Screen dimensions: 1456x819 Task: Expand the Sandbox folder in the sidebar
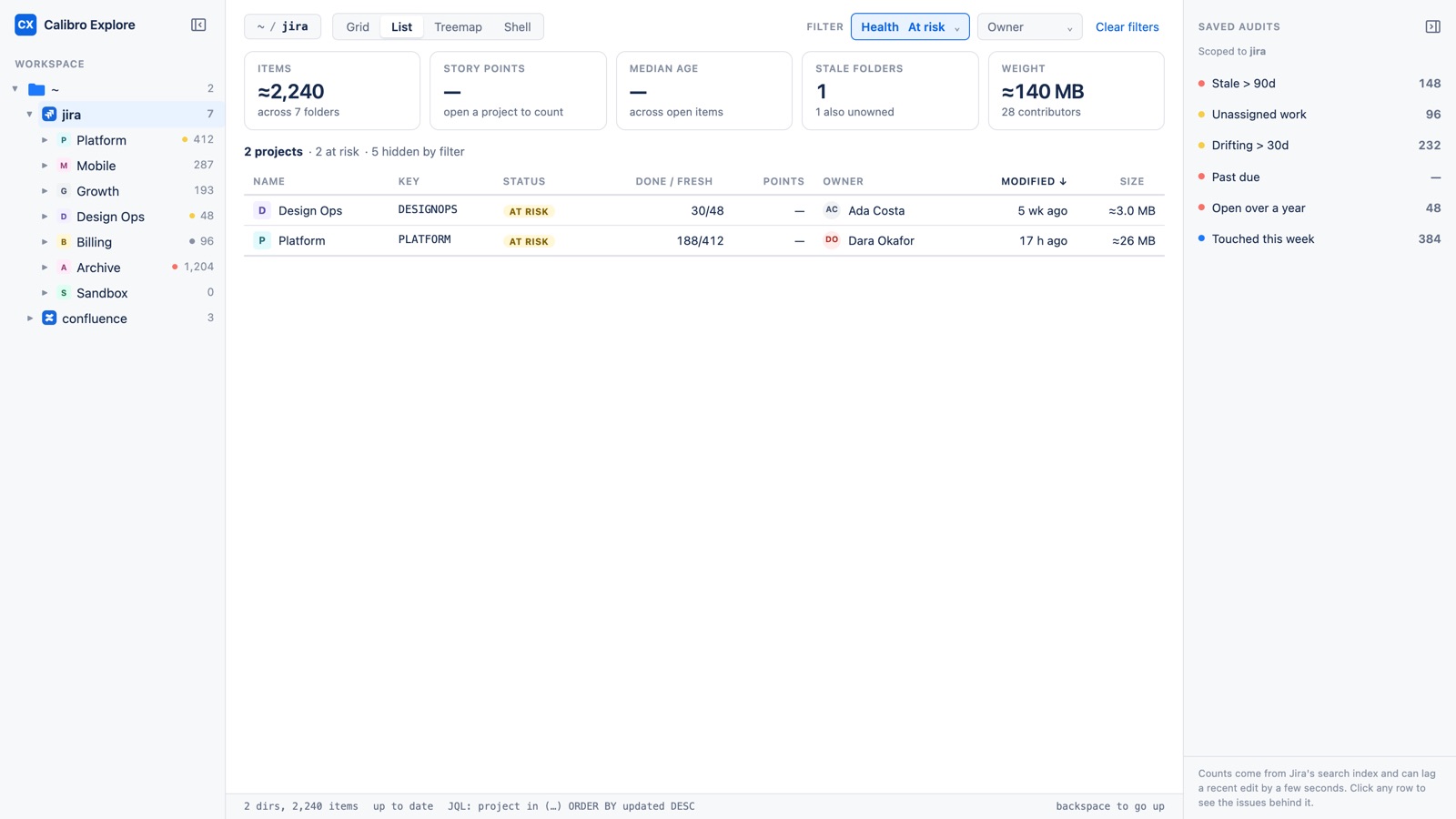(45, 293)
